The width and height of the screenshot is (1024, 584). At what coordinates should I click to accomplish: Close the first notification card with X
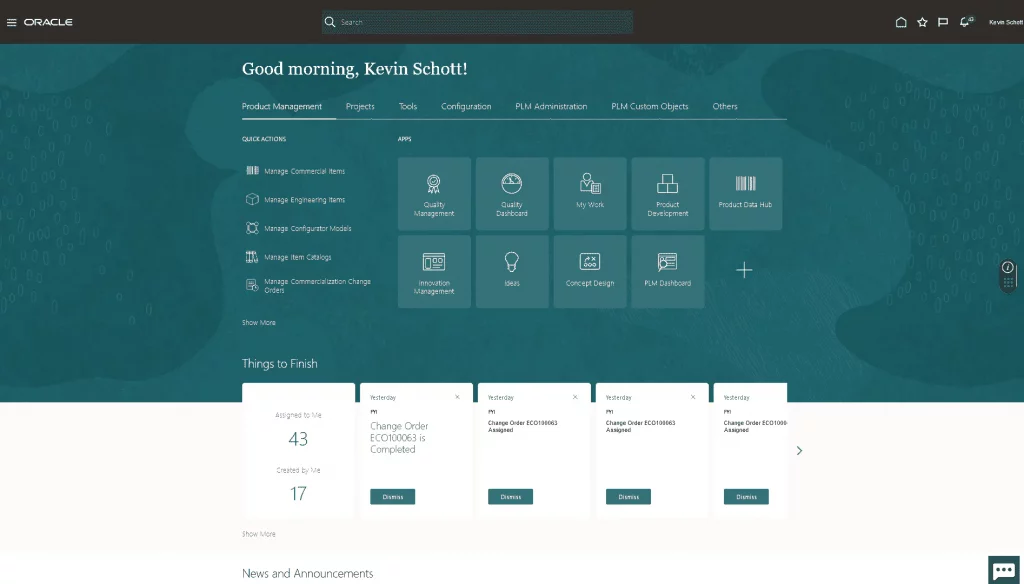tap(457, 397)
